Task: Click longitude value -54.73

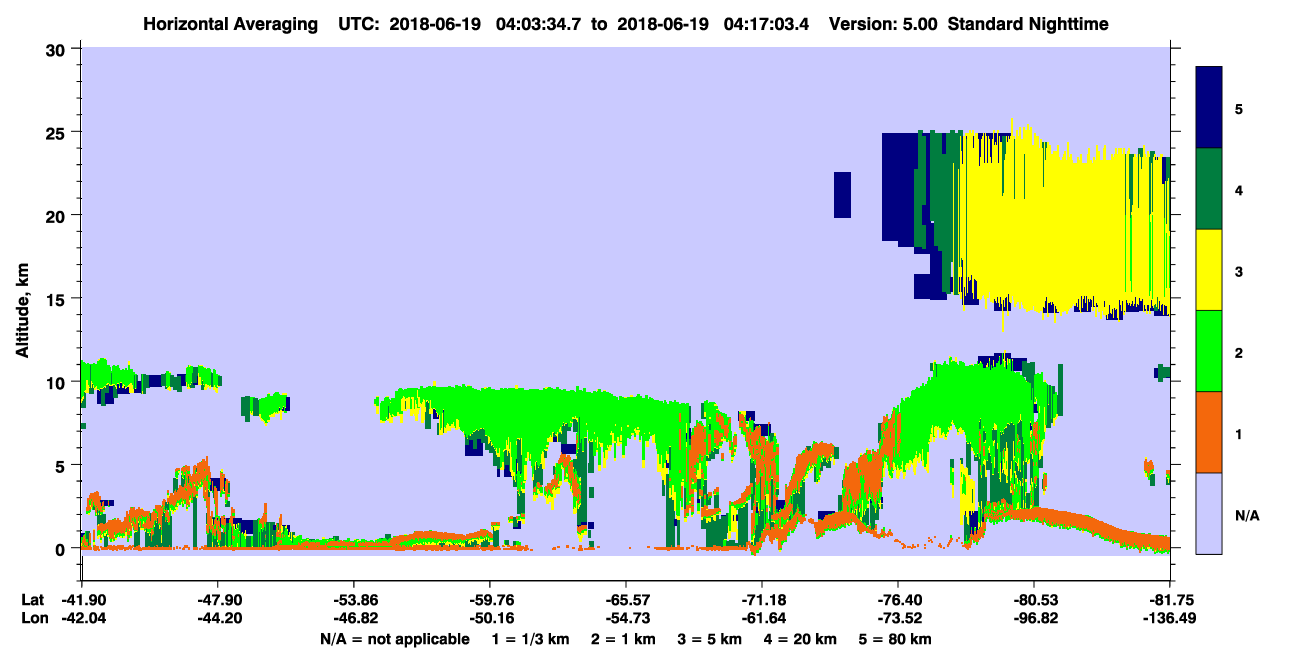Action: 626,618
